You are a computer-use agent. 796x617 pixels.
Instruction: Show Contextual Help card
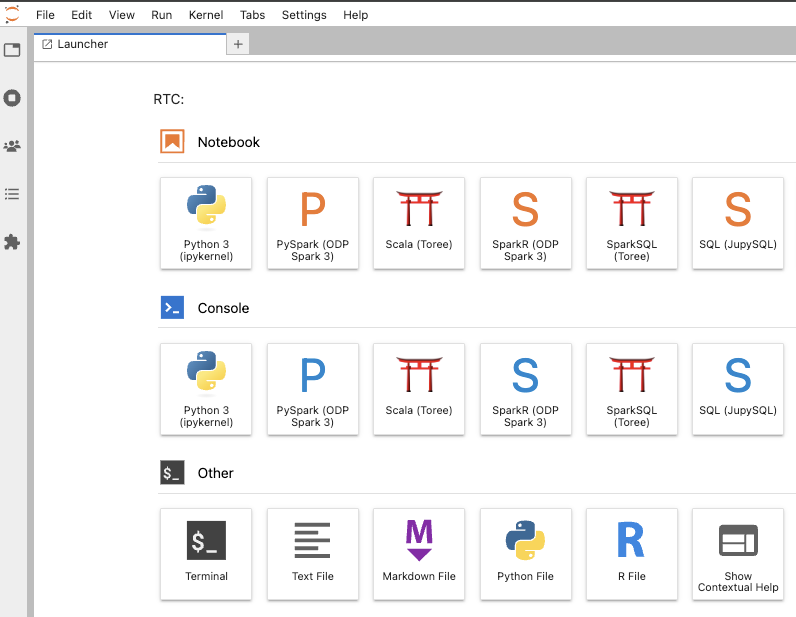738,554
